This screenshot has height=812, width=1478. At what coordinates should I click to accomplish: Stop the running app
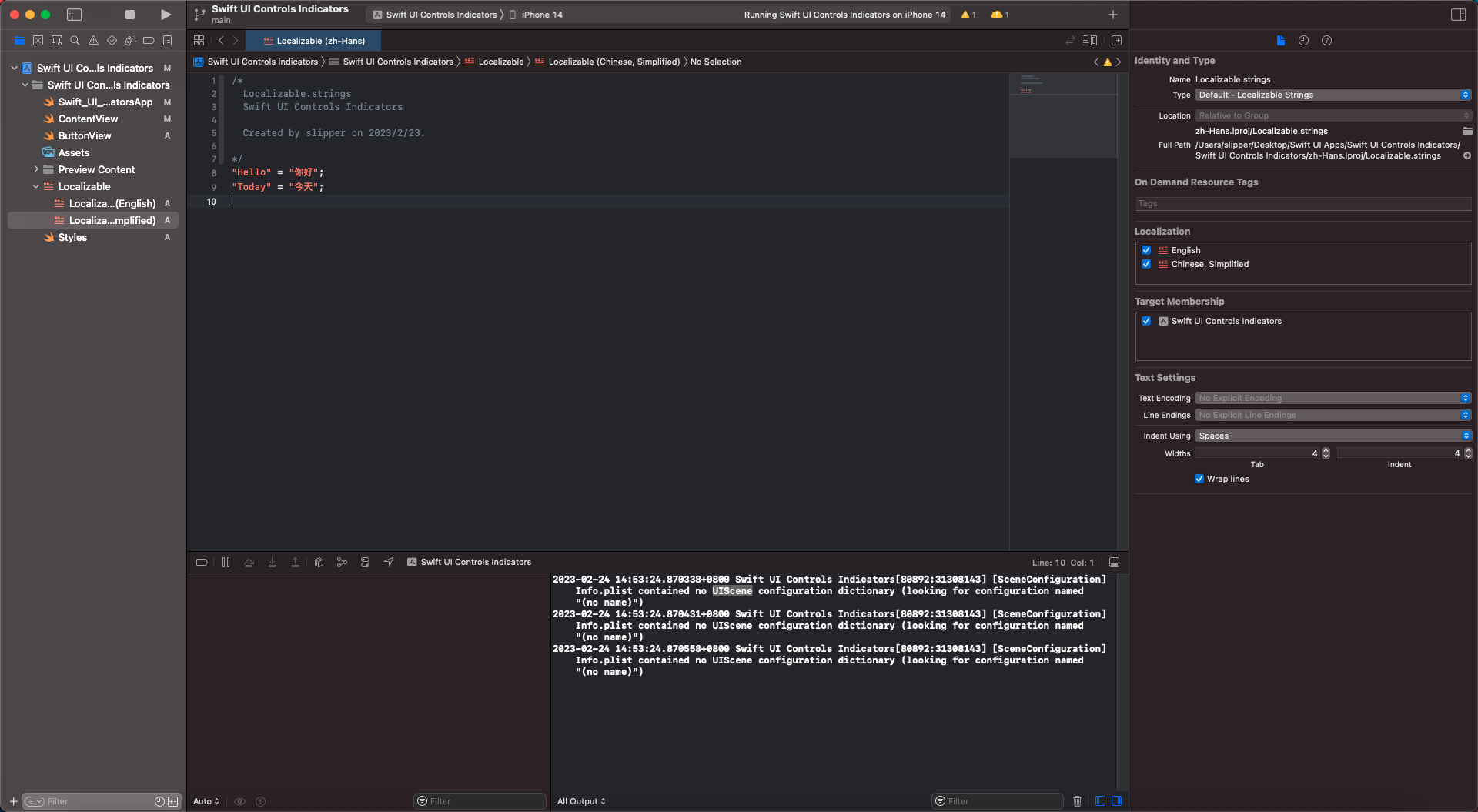pos(130,15)
